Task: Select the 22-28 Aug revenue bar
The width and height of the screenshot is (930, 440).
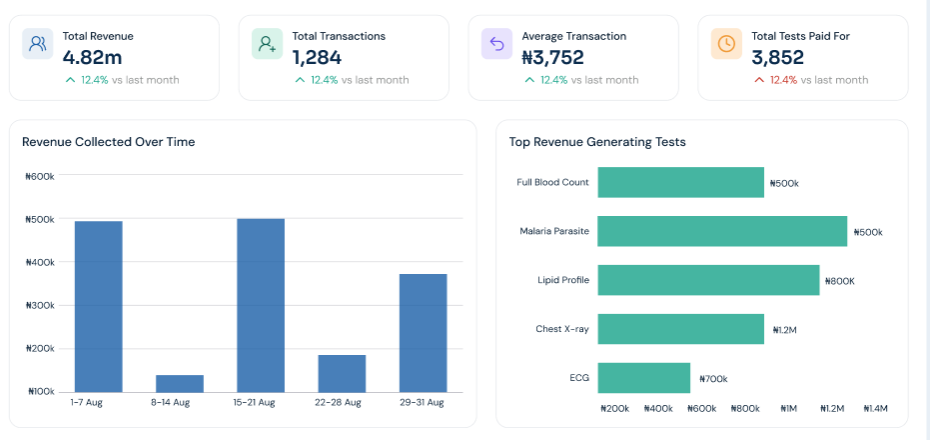Action: (x=342, y=374)
